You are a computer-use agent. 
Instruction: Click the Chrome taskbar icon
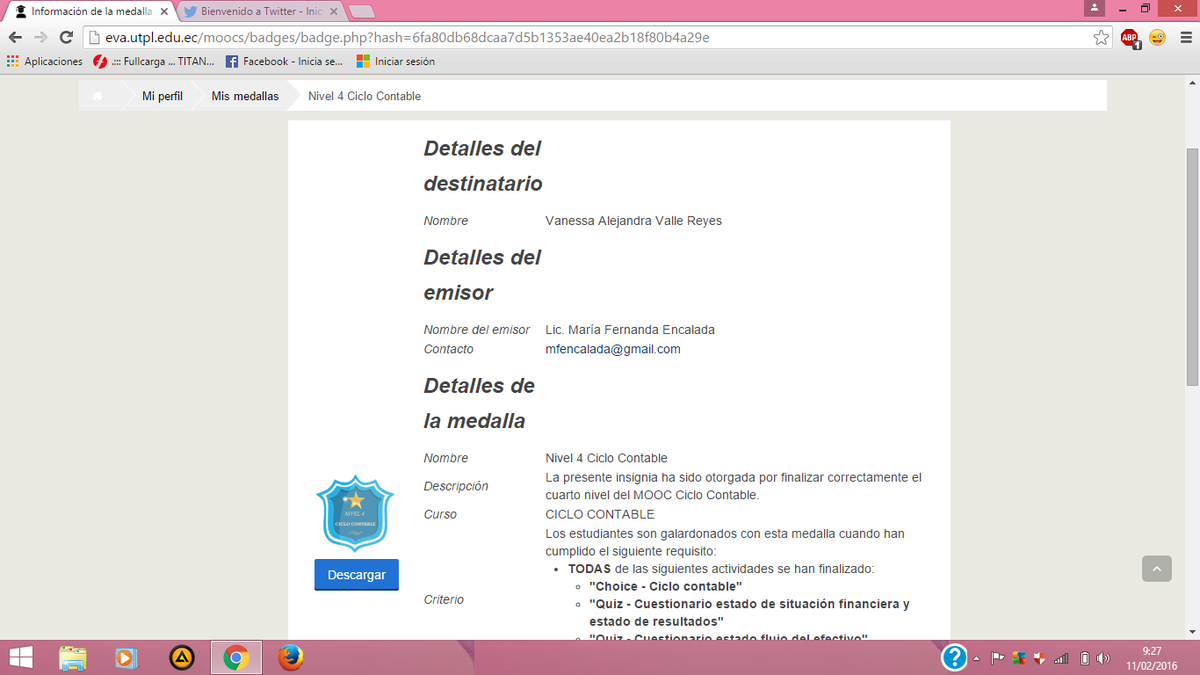[x=236, y=658]
